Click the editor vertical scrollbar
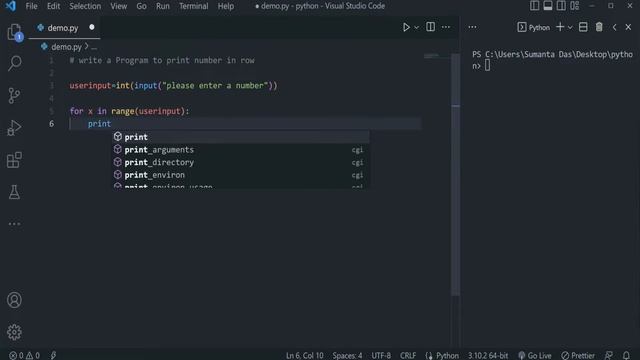 (456, 176)
